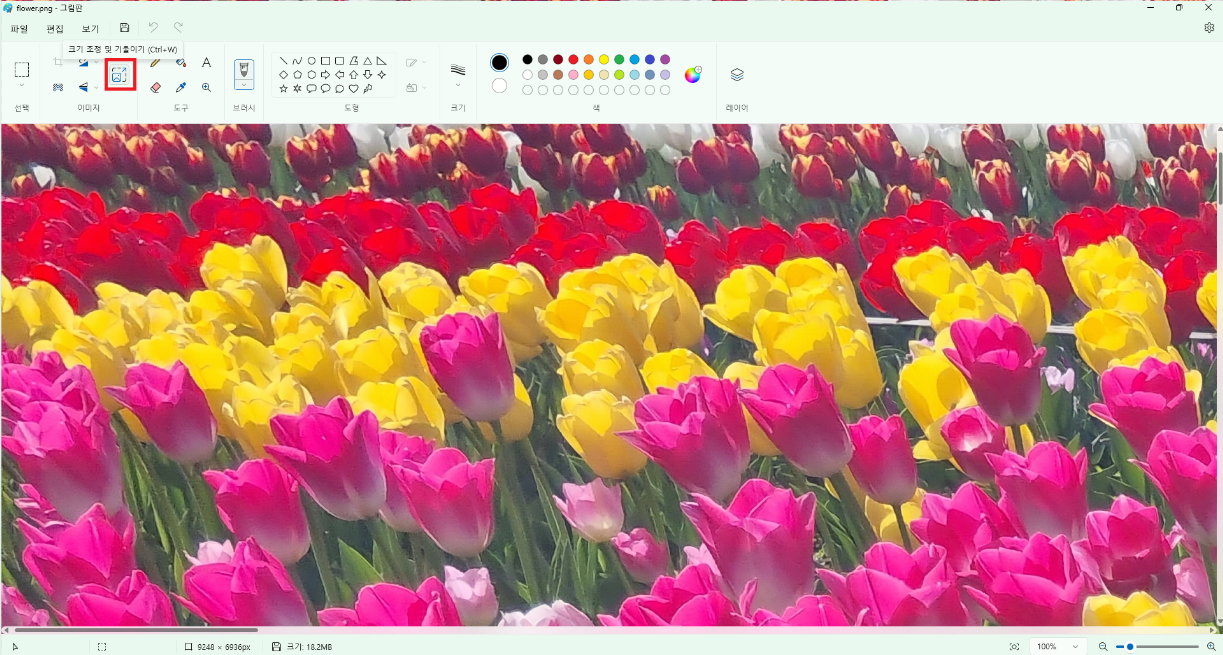This screenshot has height=655, width=1223.
Task: Open the 100% zoom level dropdown
Action: tap(1058, 647)
